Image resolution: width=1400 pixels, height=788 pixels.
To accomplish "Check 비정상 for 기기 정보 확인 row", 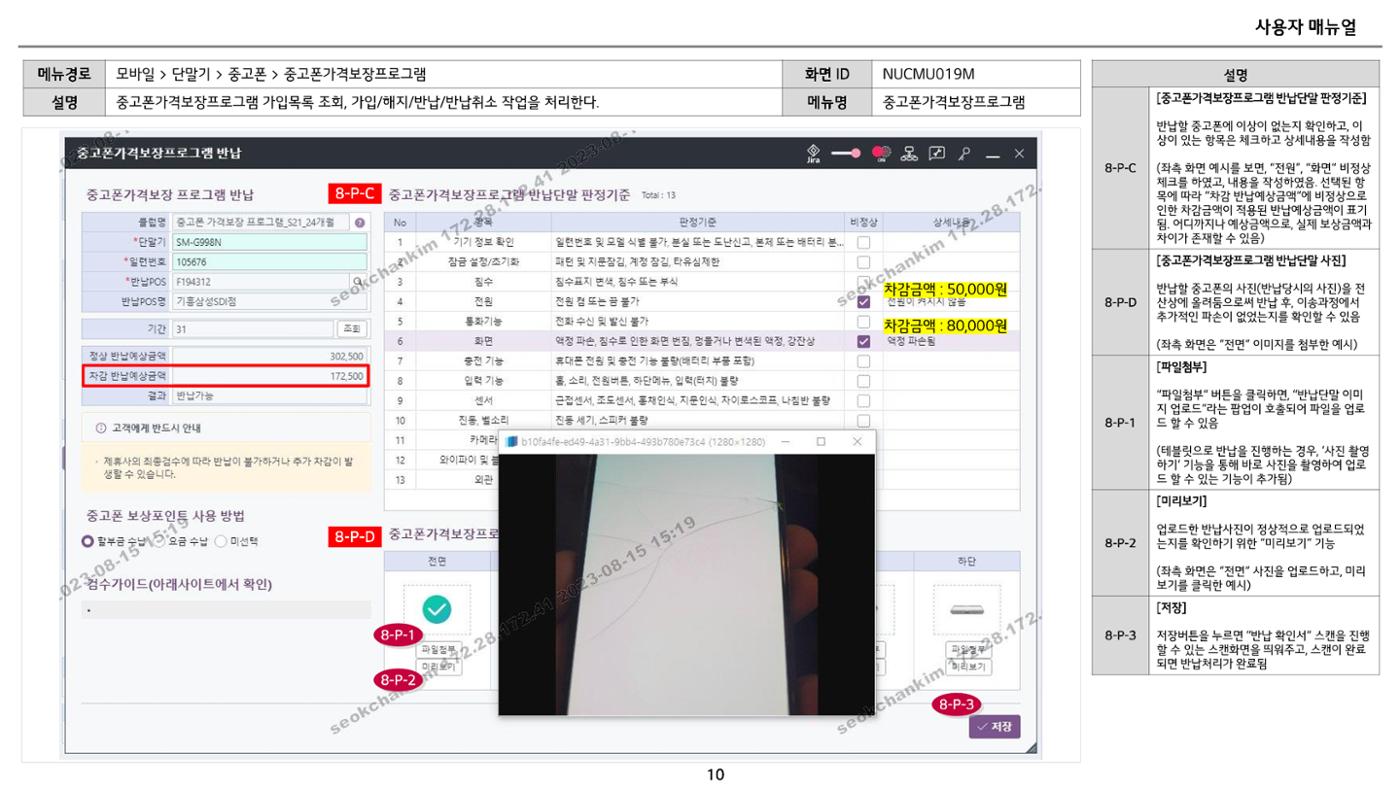I will pos(863,242).
